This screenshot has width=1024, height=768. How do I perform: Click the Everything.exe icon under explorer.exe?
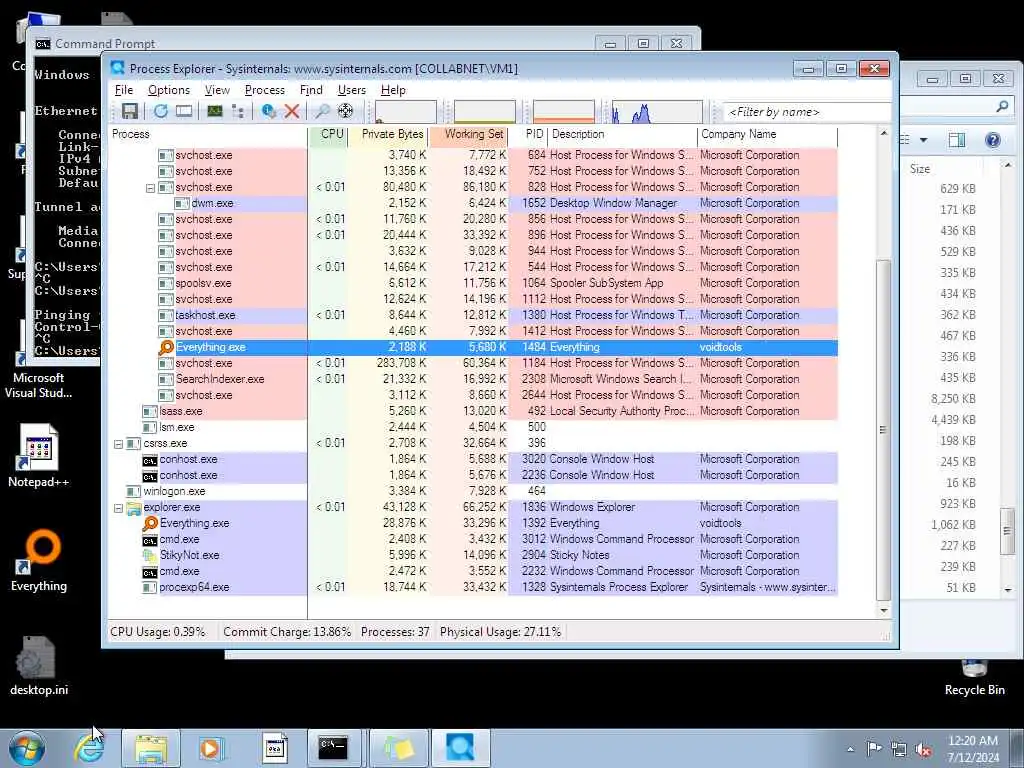click(x=150, y=523)
